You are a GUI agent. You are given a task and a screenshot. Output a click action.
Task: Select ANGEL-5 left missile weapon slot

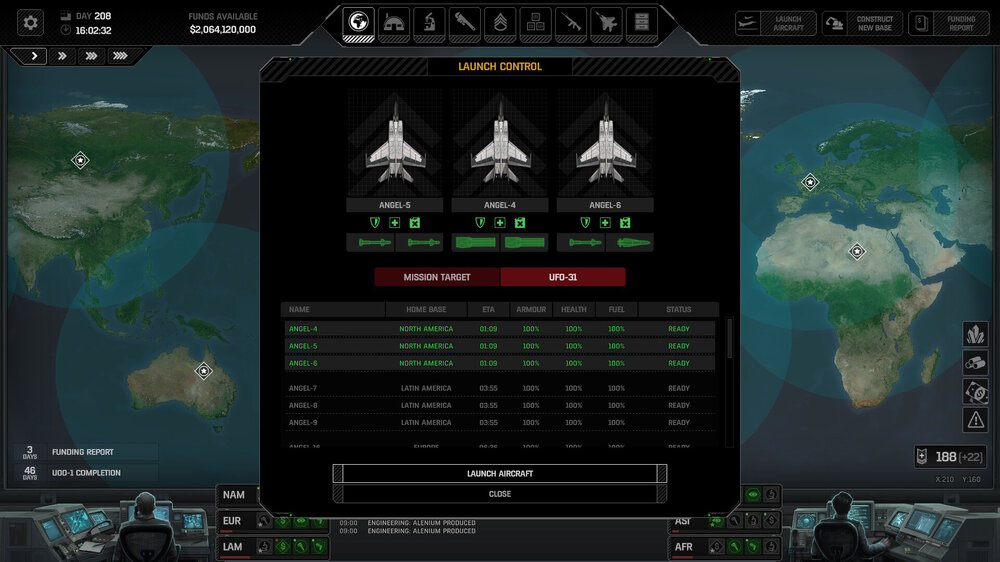tap(371, 242)
